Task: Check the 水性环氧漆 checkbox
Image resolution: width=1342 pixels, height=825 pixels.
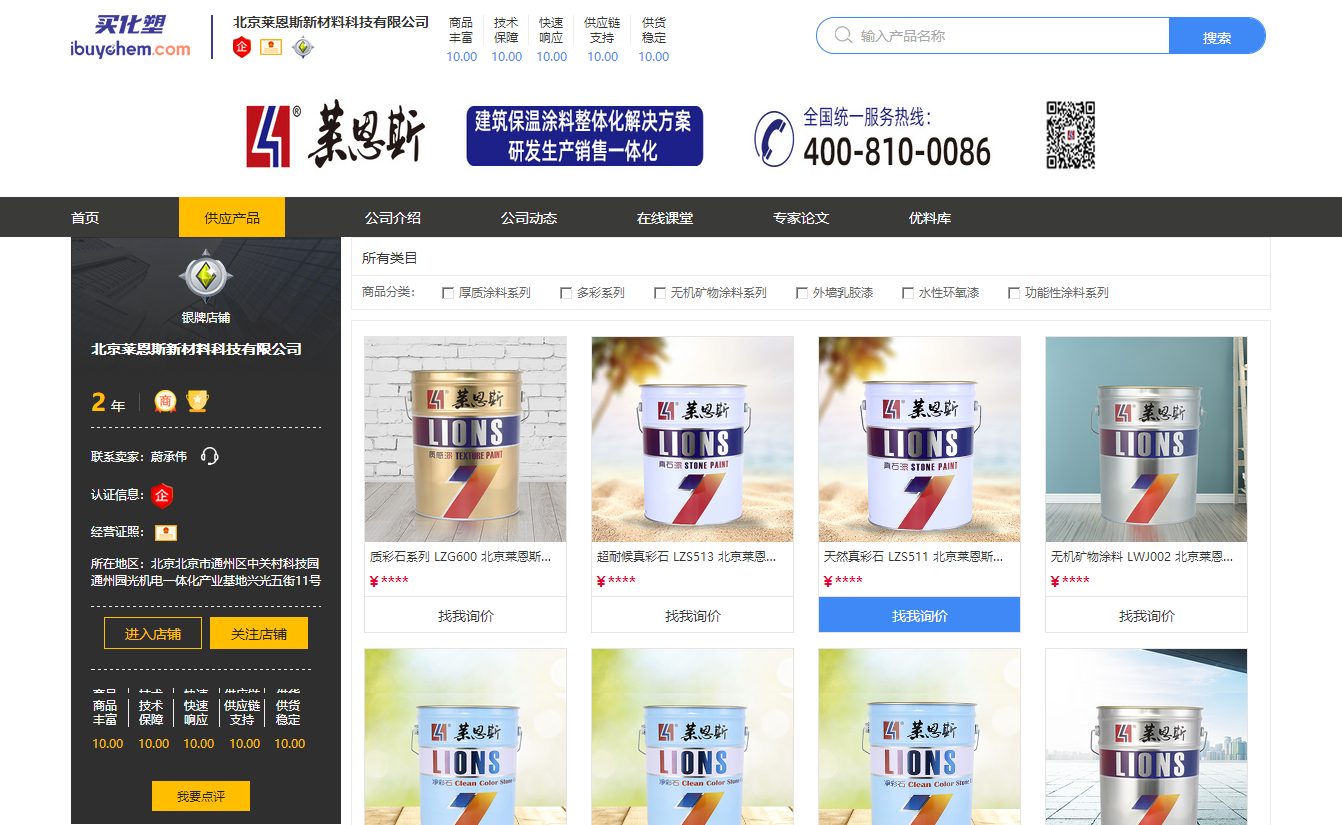Action: click(x=908, y=293)
